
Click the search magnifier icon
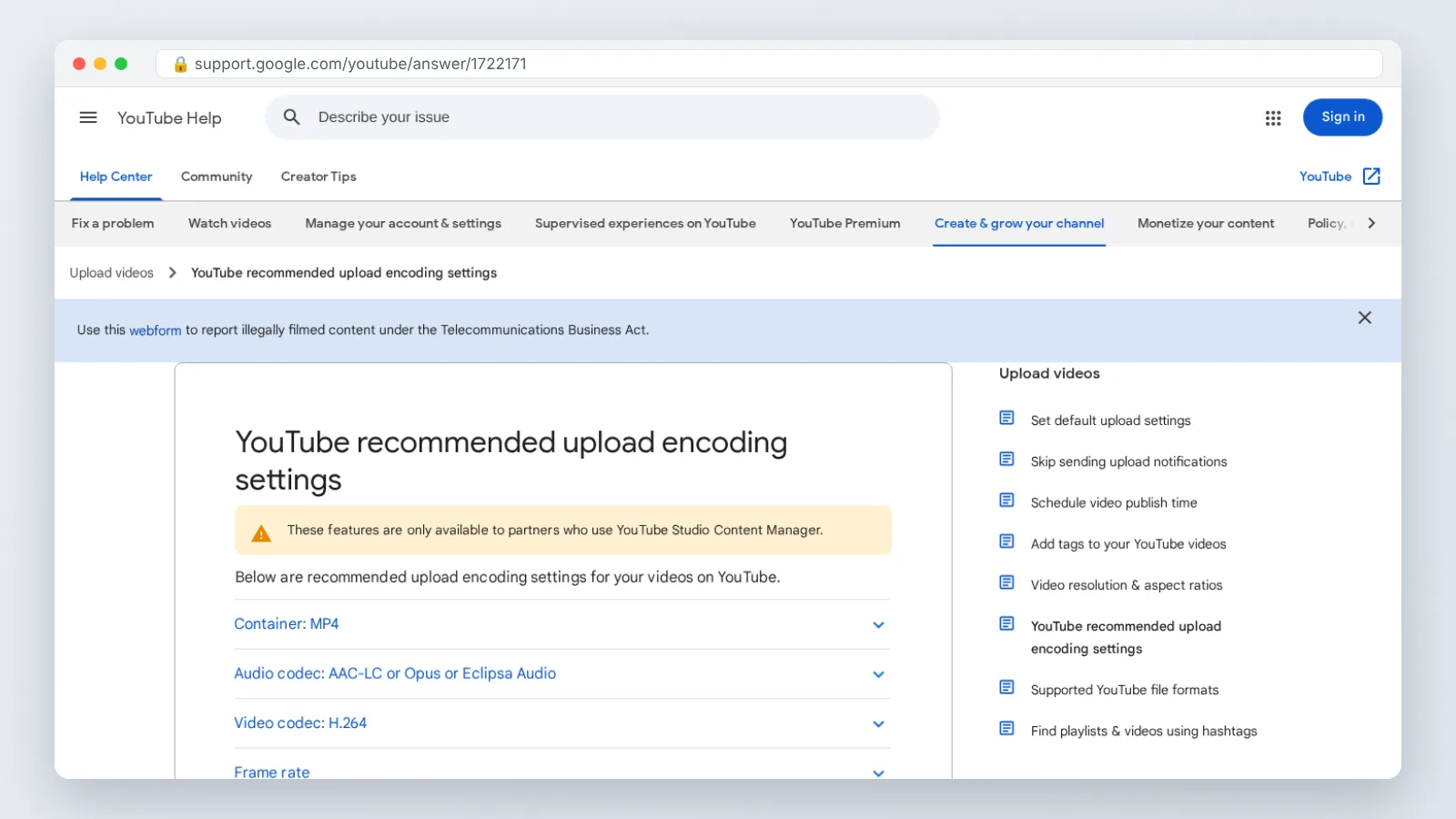pos(291,117)
